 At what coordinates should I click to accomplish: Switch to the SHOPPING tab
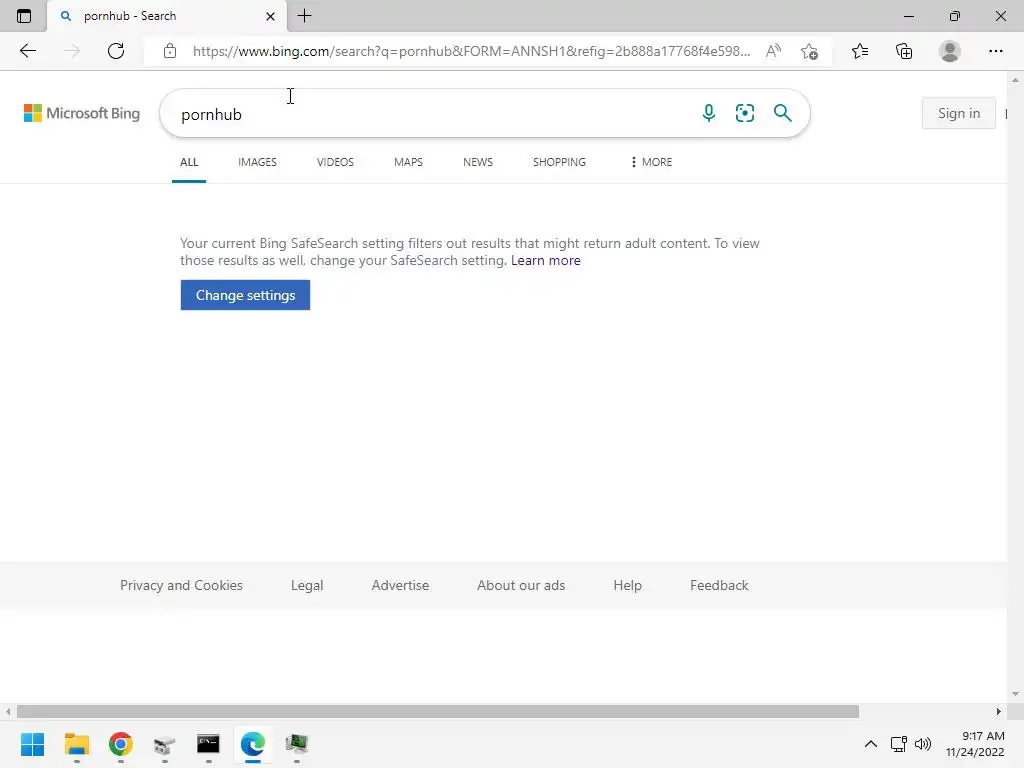[x=559, y=162]
